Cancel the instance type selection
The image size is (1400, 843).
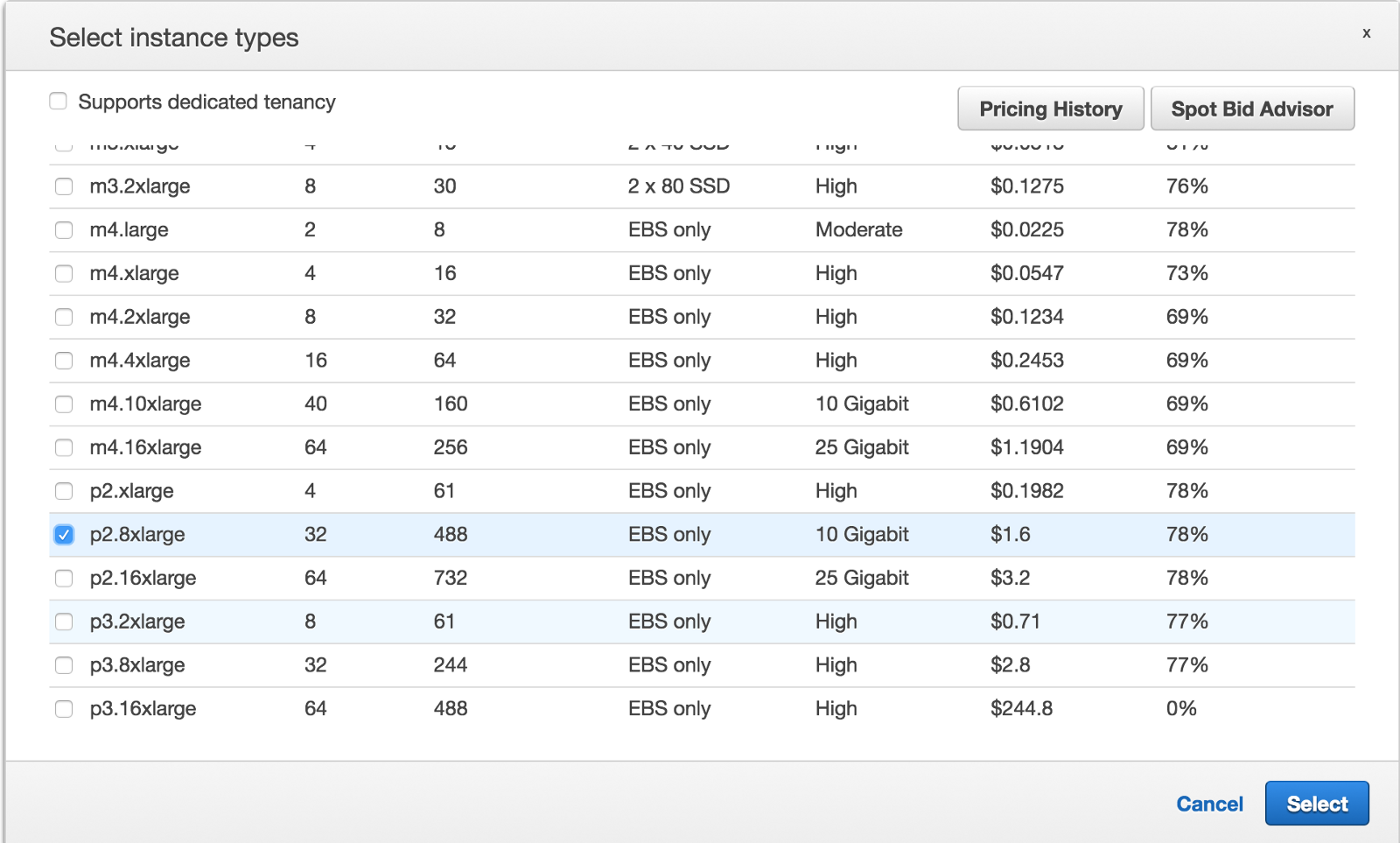coord(1209,804)
